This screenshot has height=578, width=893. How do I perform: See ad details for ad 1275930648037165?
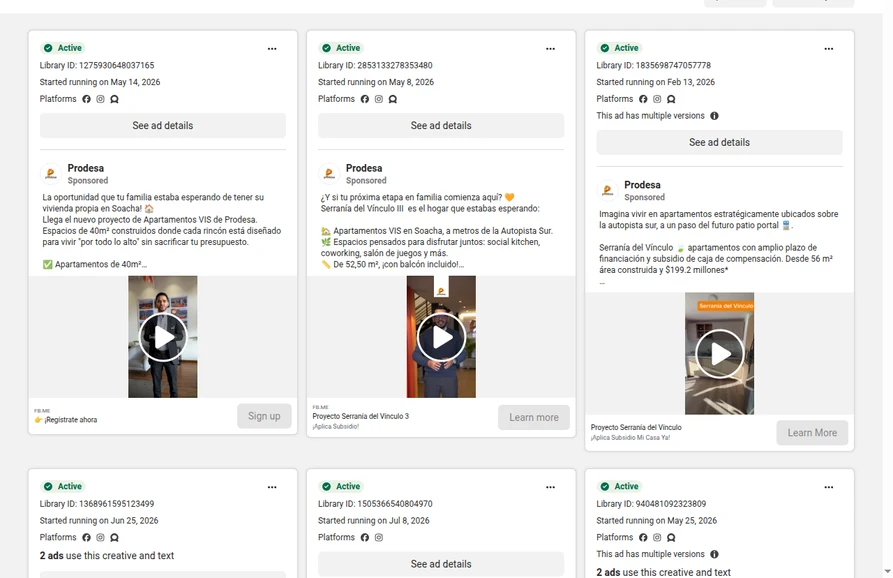[x=163, y=126]
